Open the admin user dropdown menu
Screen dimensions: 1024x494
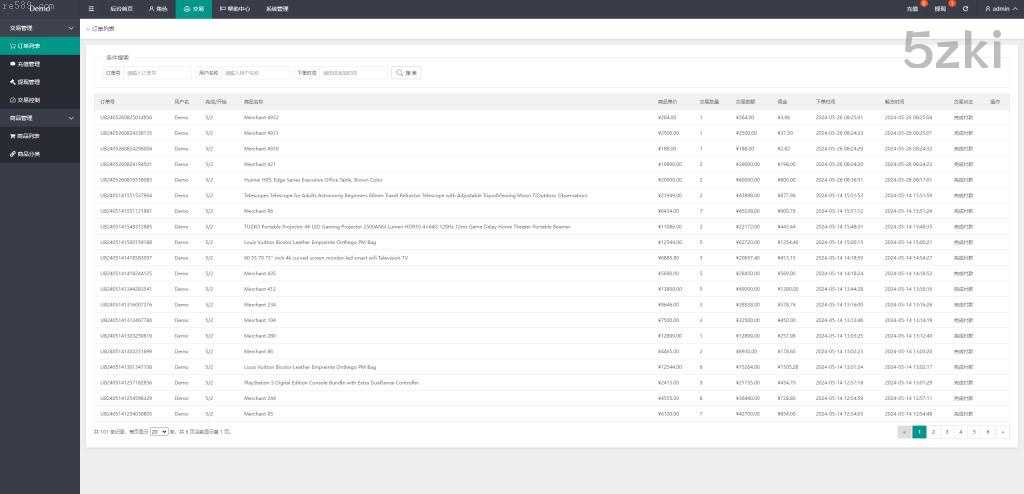[x=998, y=8]
